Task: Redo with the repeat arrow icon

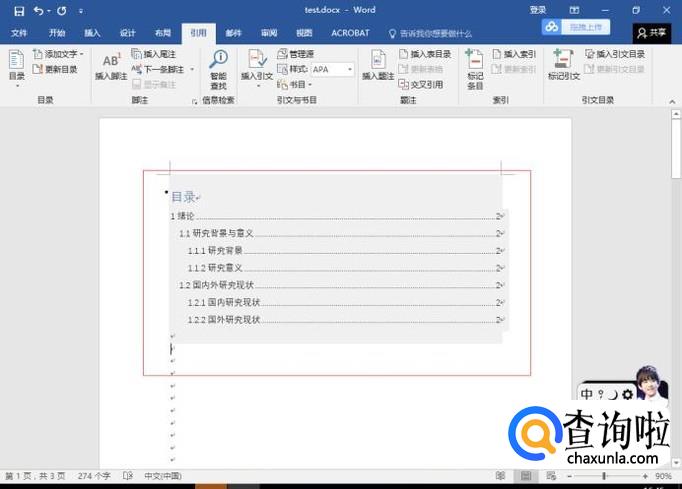Action: pos(62,11)
